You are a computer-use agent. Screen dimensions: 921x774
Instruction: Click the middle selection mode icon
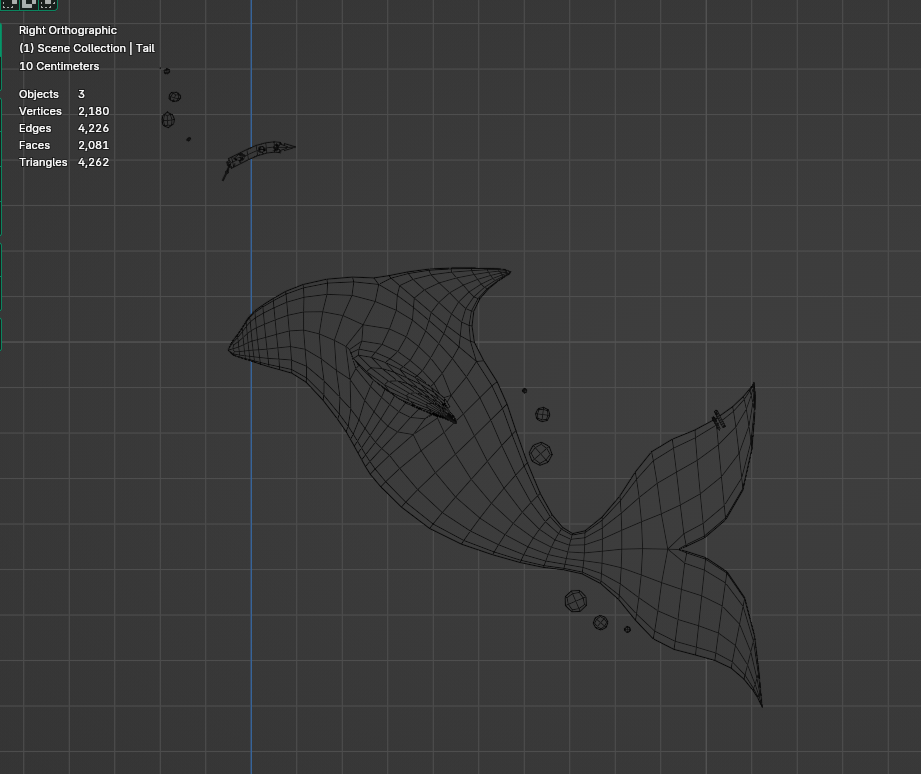[x=28, y=4]
